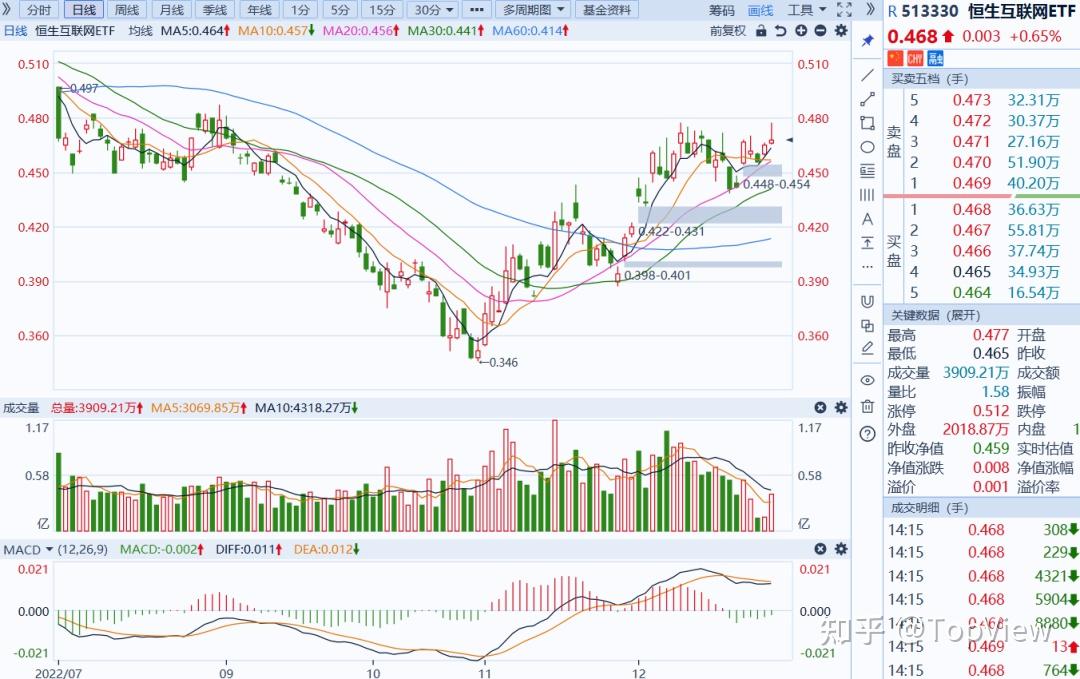This screenshot has width=1080, height=679.
Task: Click the pencil edit drawing icon
Action: (x=867, y=348)
